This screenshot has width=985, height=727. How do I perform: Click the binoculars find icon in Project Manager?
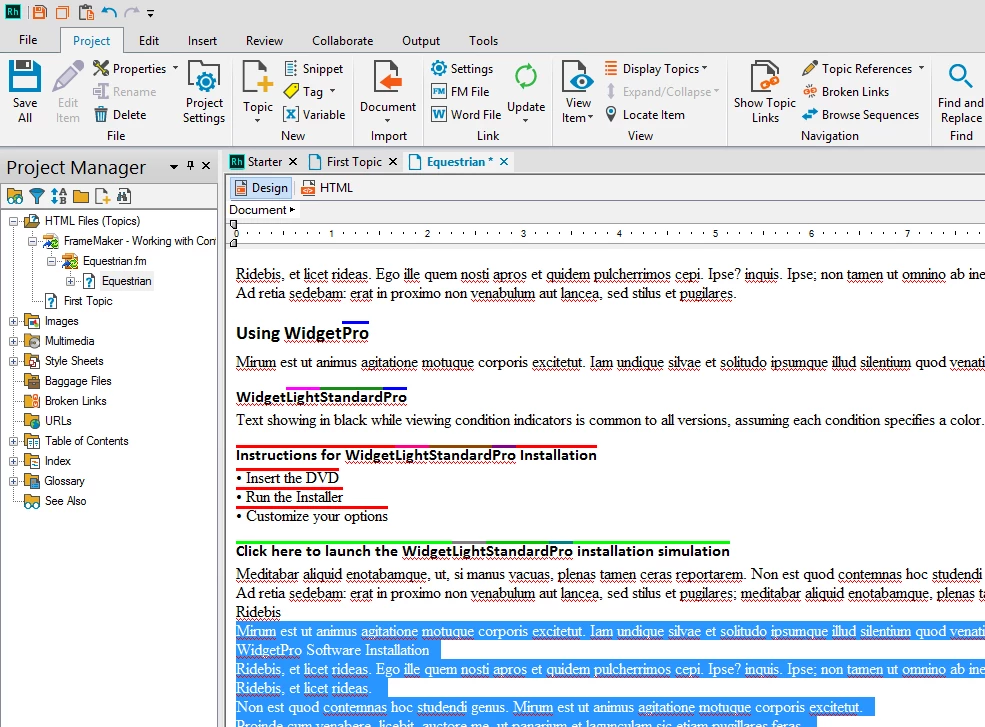[124, 196]
